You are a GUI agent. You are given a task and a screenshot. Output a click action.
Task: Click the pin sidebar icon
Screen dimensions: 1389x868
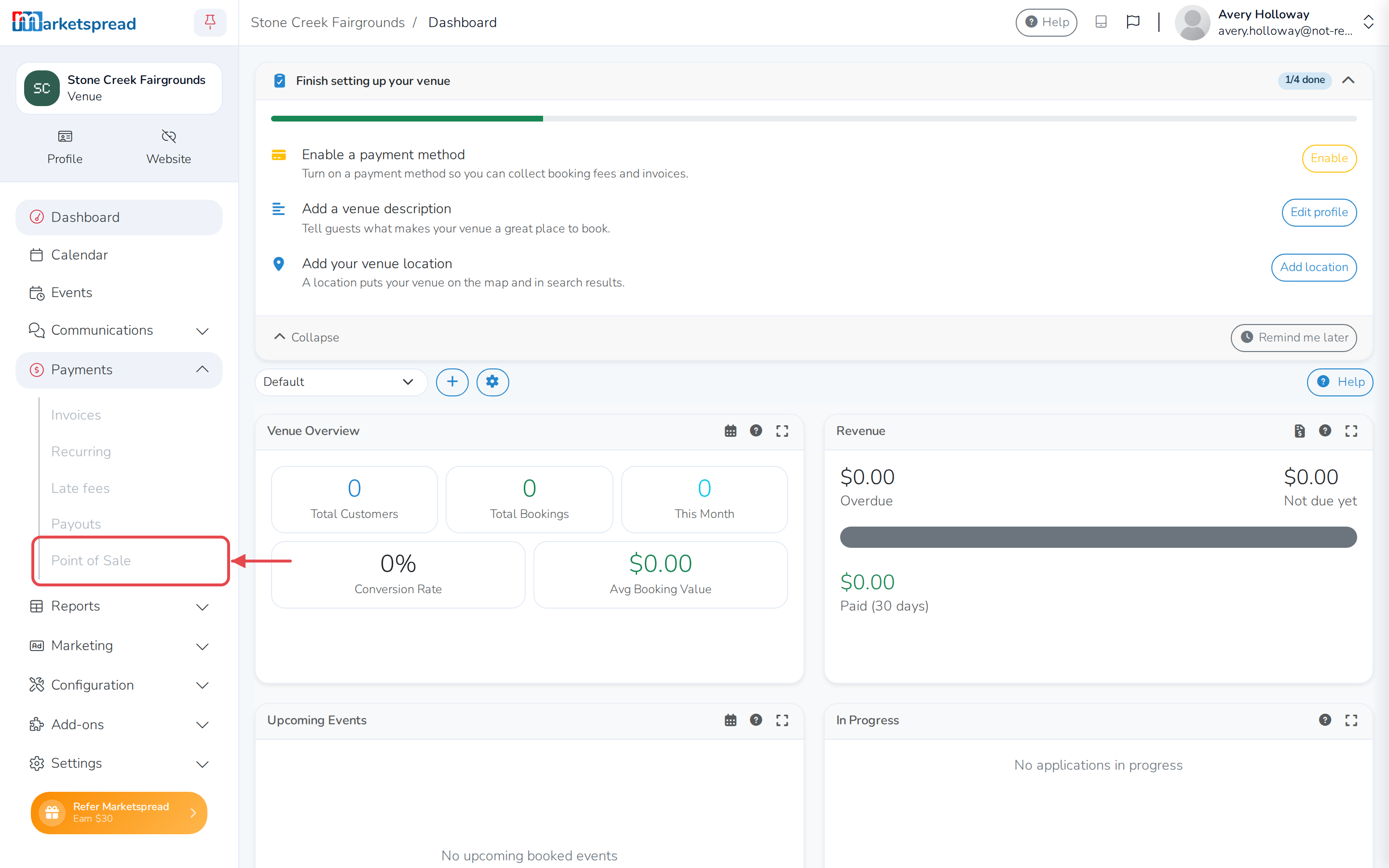pyautogui.click(x=210, y=22)
